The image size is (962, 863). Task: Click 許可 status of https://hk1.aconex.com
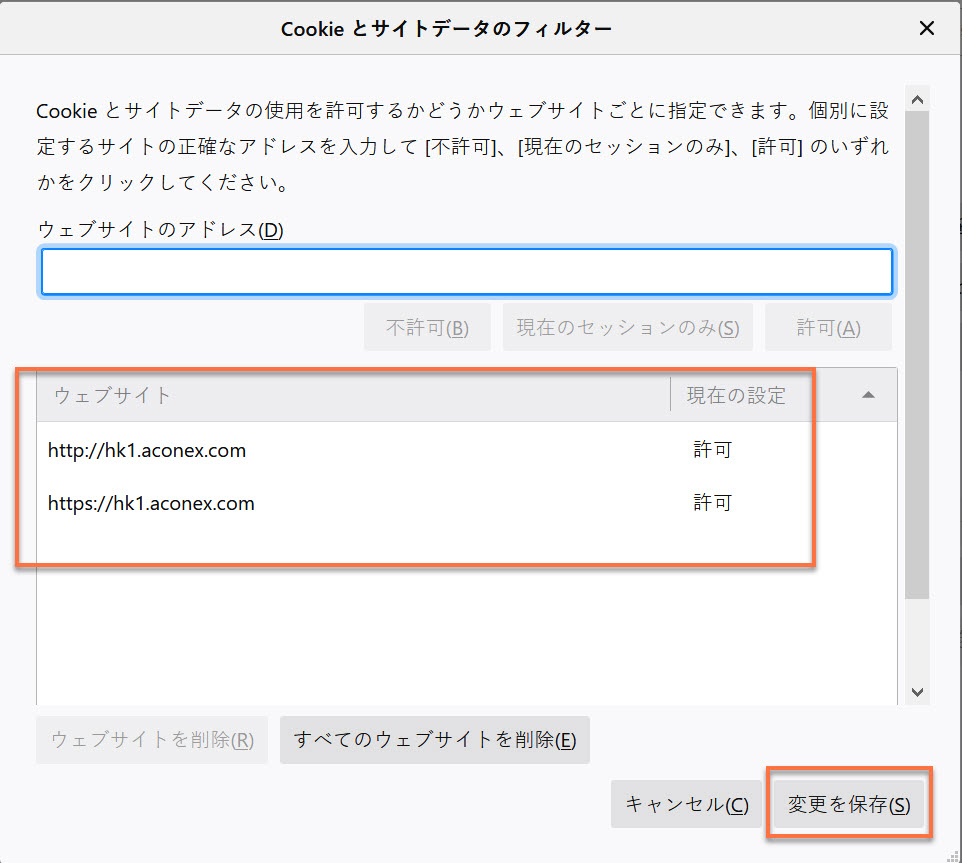pyautogui.click(x=712, y=503)
